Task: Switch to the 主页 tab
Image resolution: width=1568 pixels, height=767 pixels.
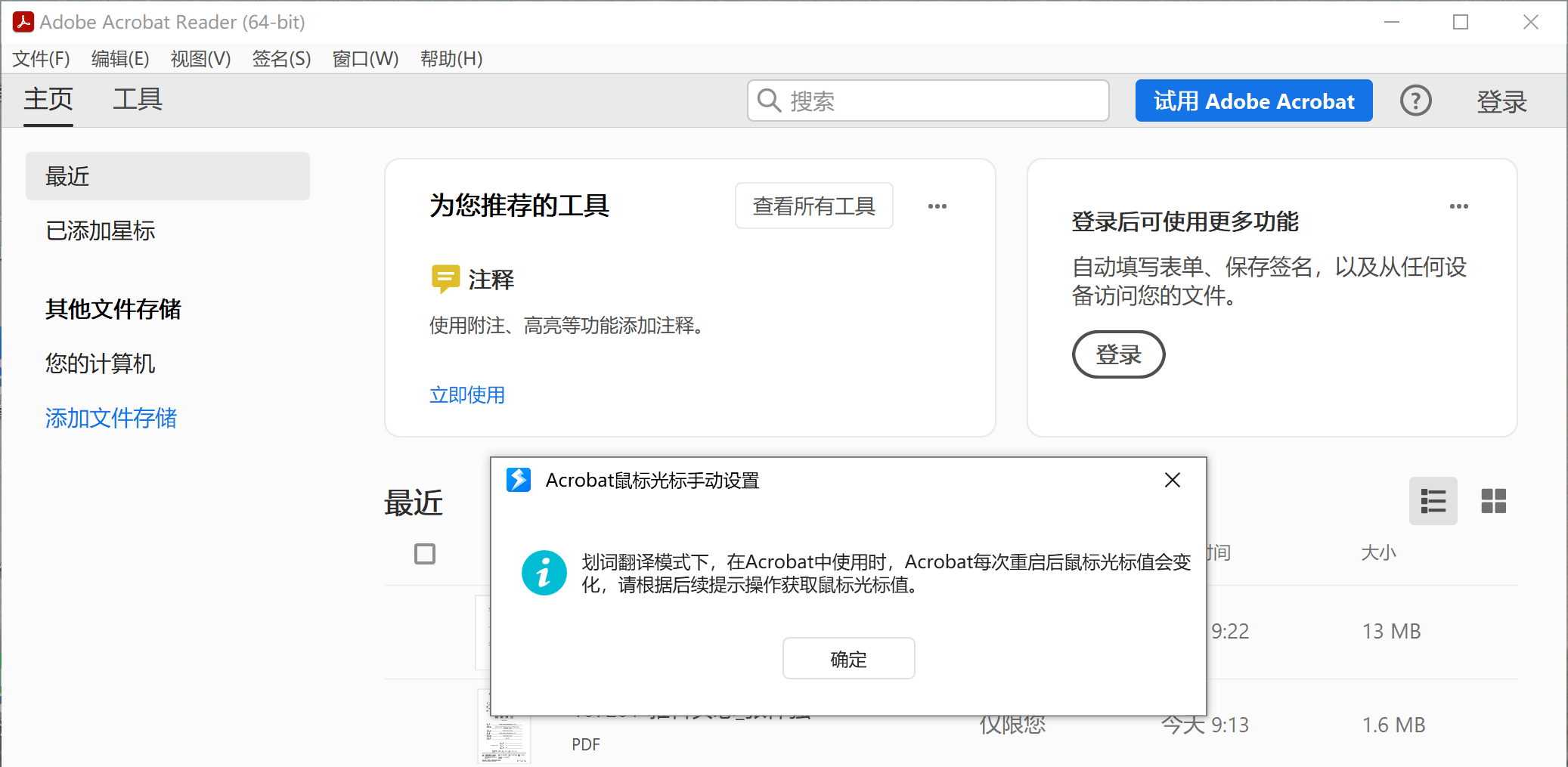Action: click(48, 100)
